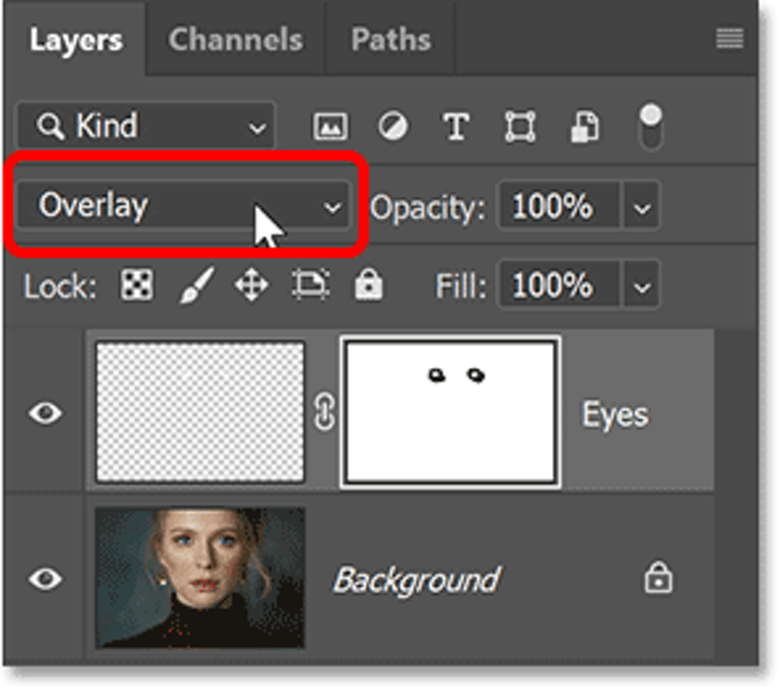
Task: Select the Layers tab
Action: coord(76,39)
